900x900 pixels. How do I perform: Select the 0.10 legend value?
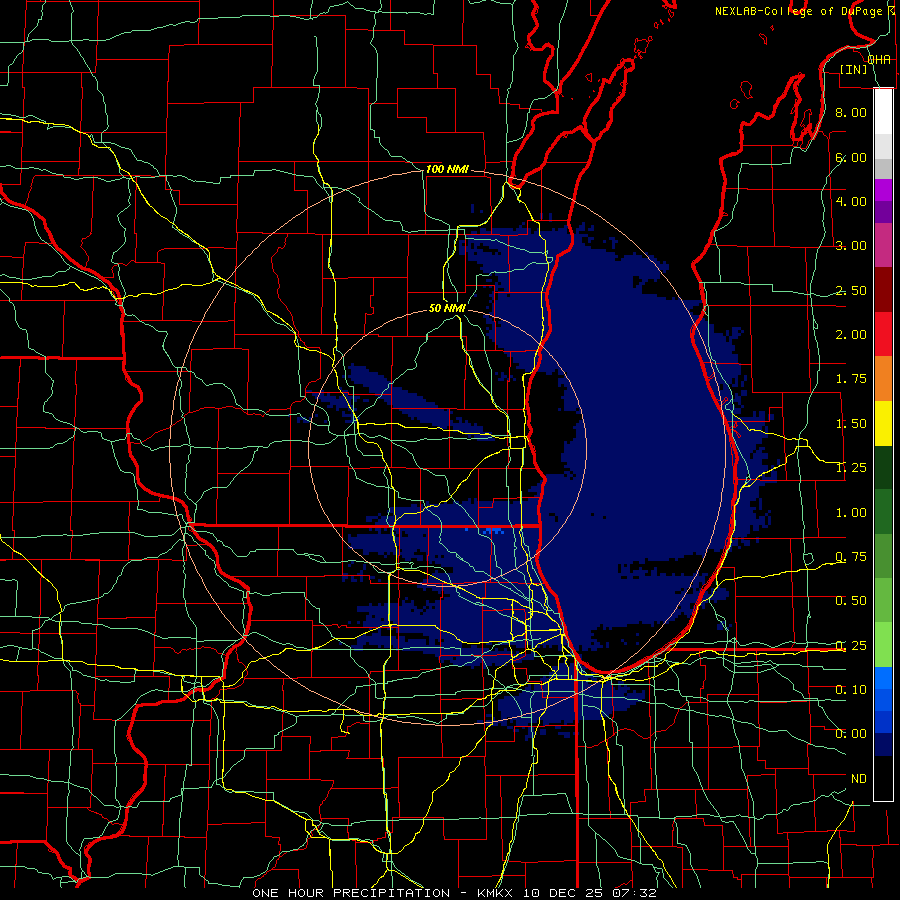pos(851,690)
